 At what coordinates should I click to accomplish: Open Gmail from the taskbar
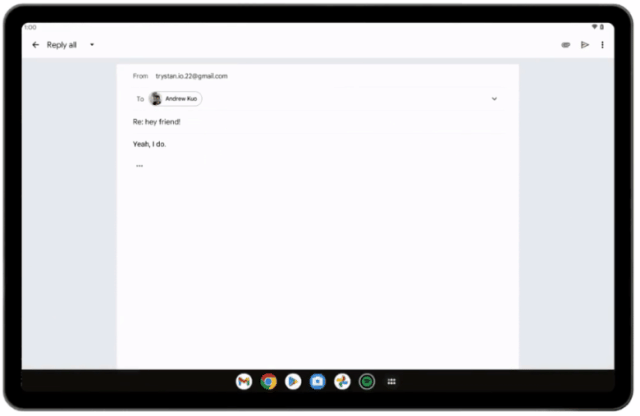click(x=243, y=381)
